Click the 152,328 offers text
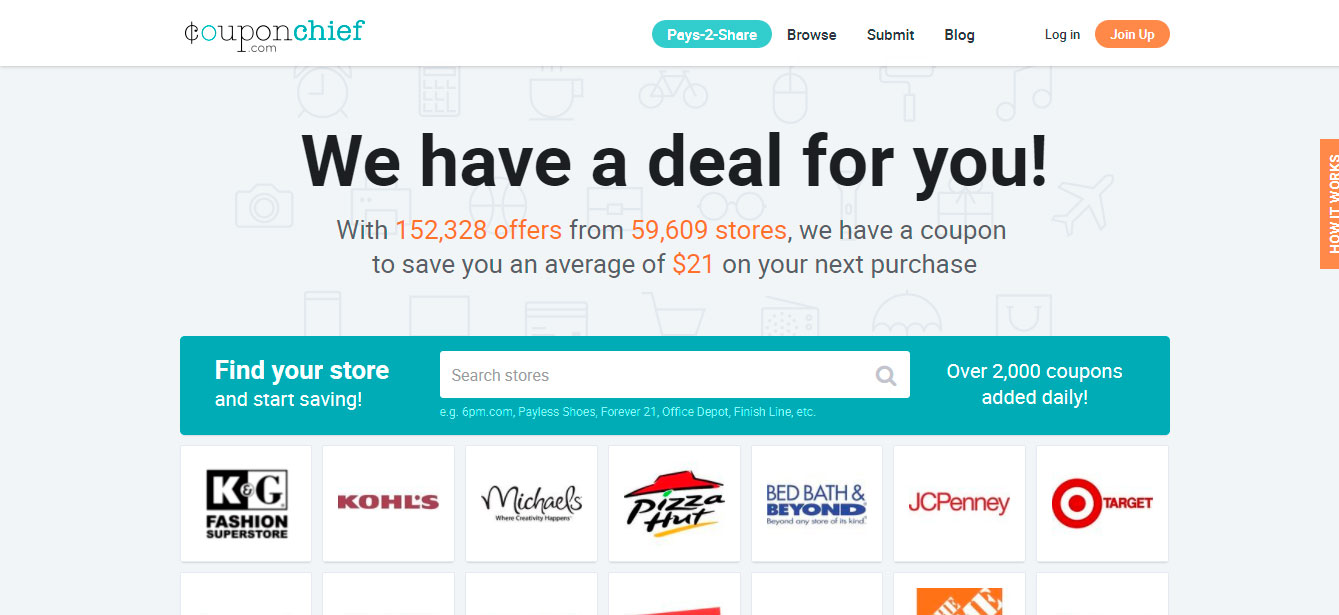 click(x=478, y=231)
